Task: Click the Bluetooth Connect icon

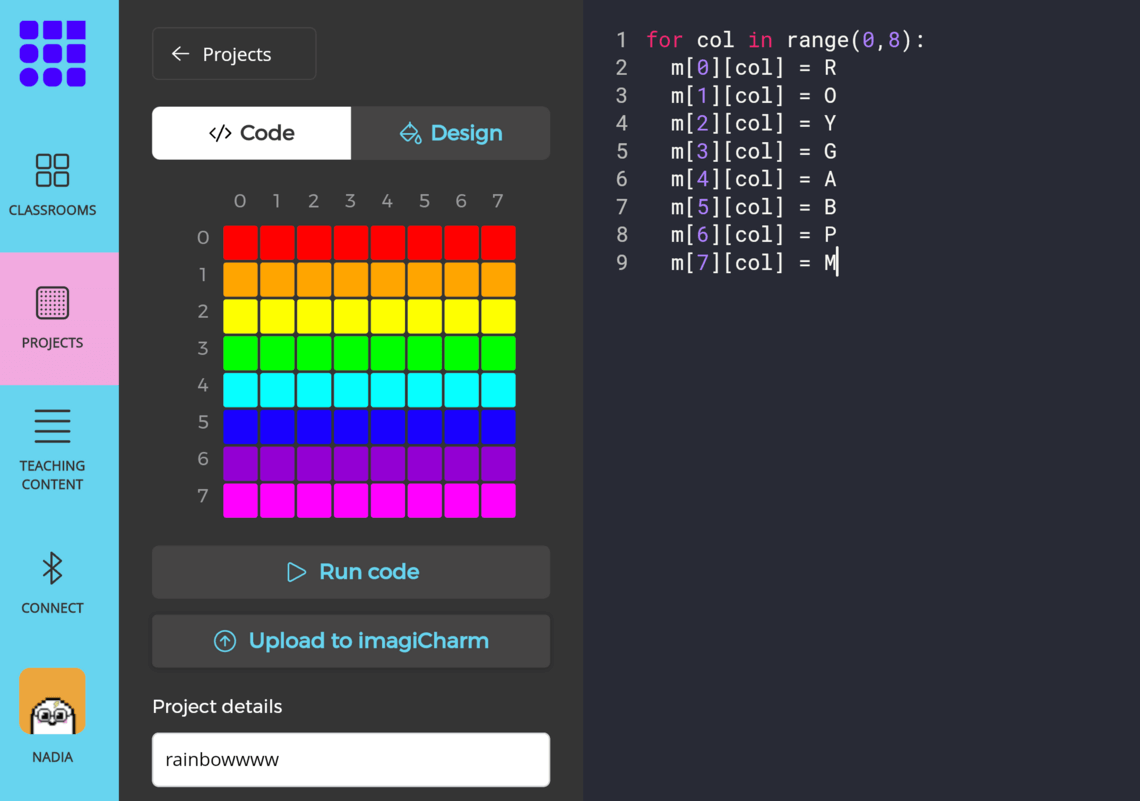Action: pos(52,569)
